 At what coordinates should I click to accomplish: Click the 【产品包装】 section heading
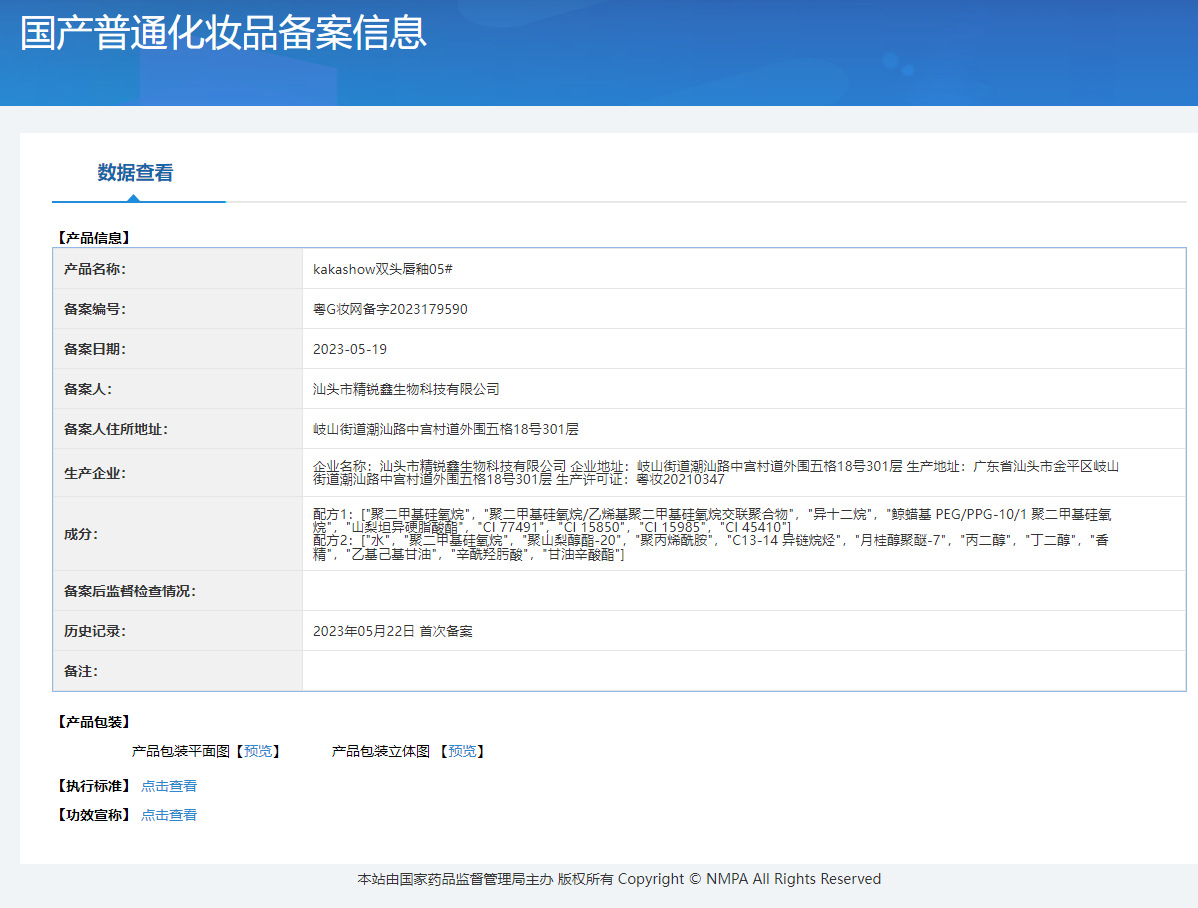click(x=94, y=722)
